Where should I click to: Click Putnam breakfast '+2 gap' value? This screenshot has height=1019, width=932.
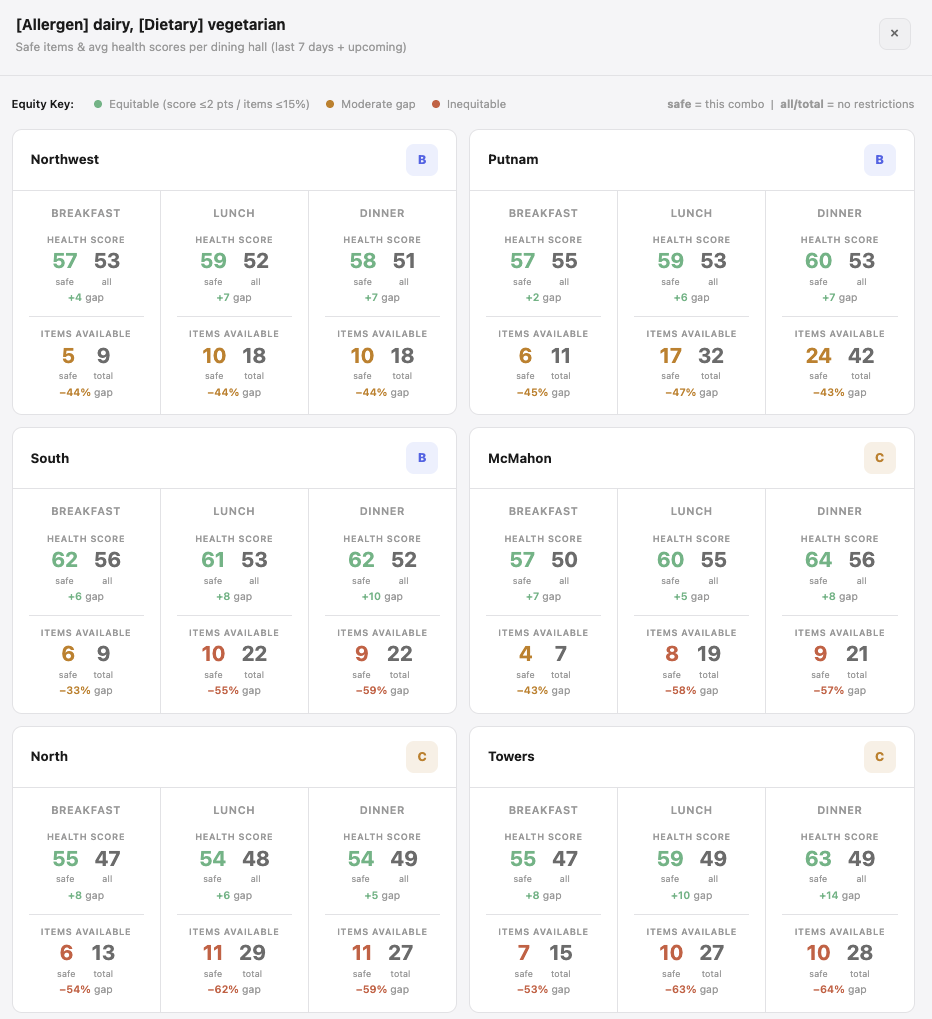click(x=543, y=298)
